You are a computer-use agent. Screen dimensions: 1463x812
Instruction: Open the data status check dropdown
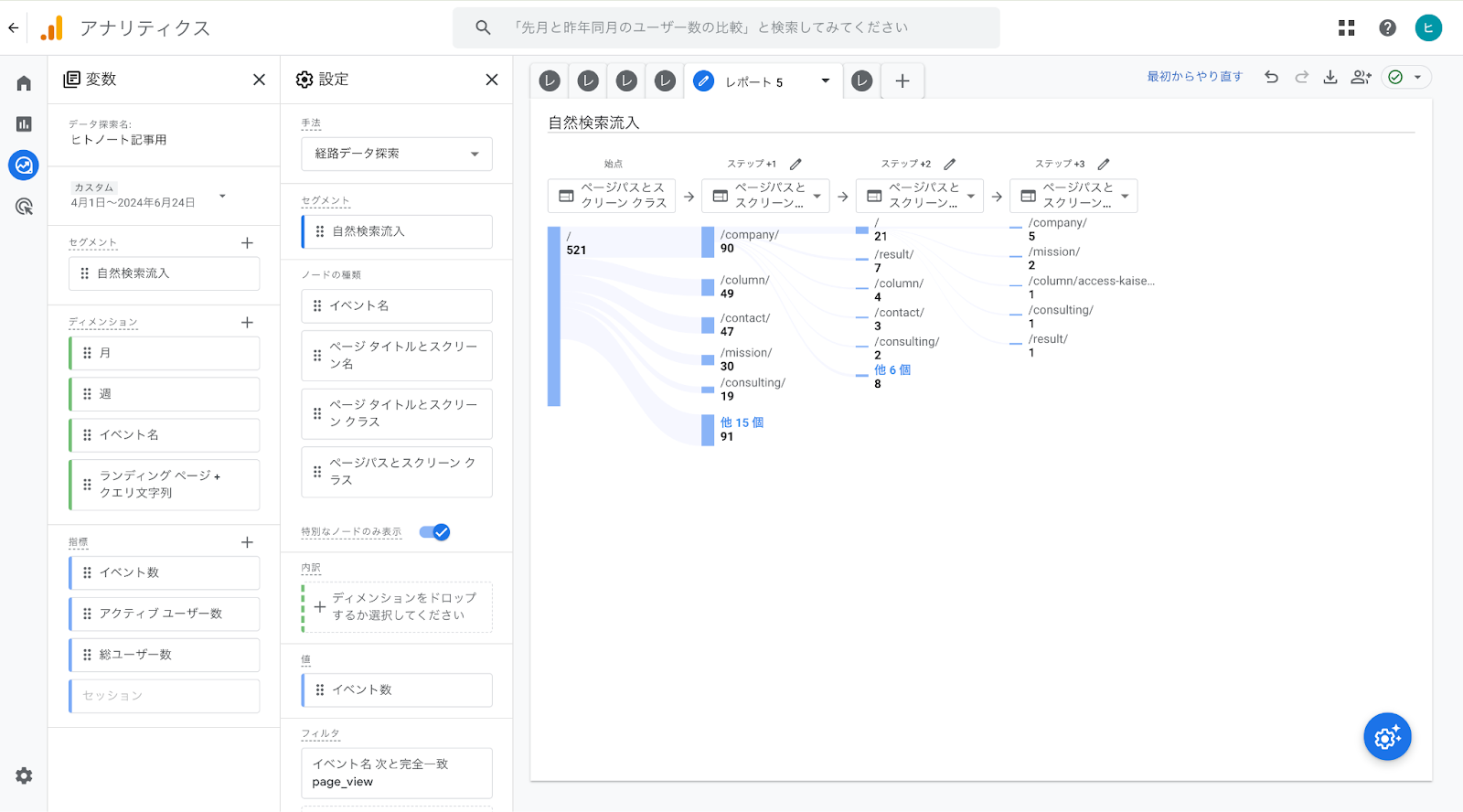(x=1406, y=77)
